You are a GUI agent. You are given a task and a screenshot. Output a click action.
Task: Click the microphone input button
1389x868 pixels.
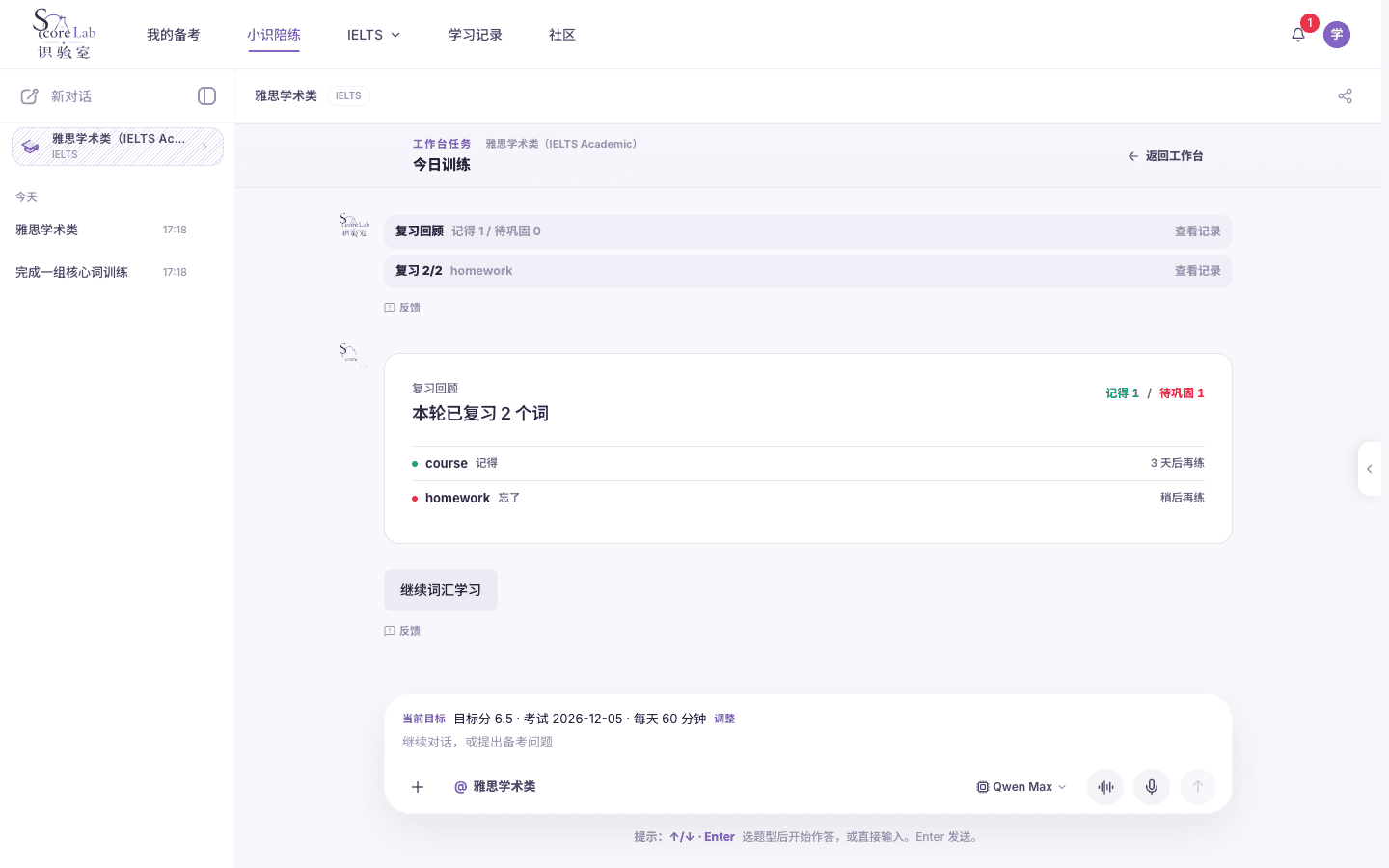click(x=1152, y=787)
